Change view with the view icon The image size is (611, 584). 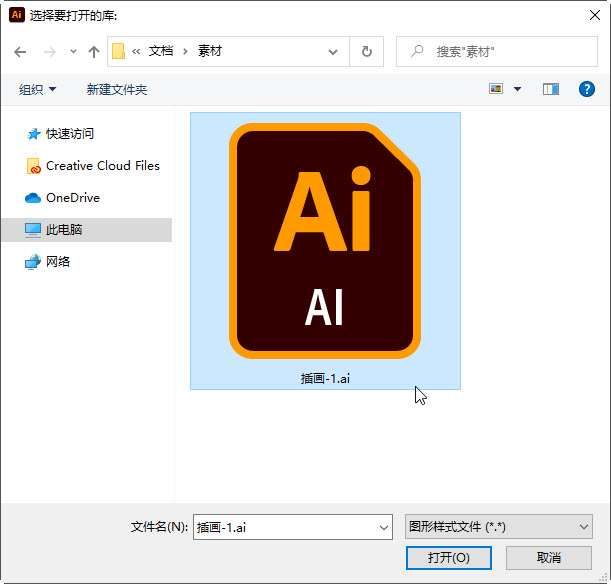(x=496, y=89)
